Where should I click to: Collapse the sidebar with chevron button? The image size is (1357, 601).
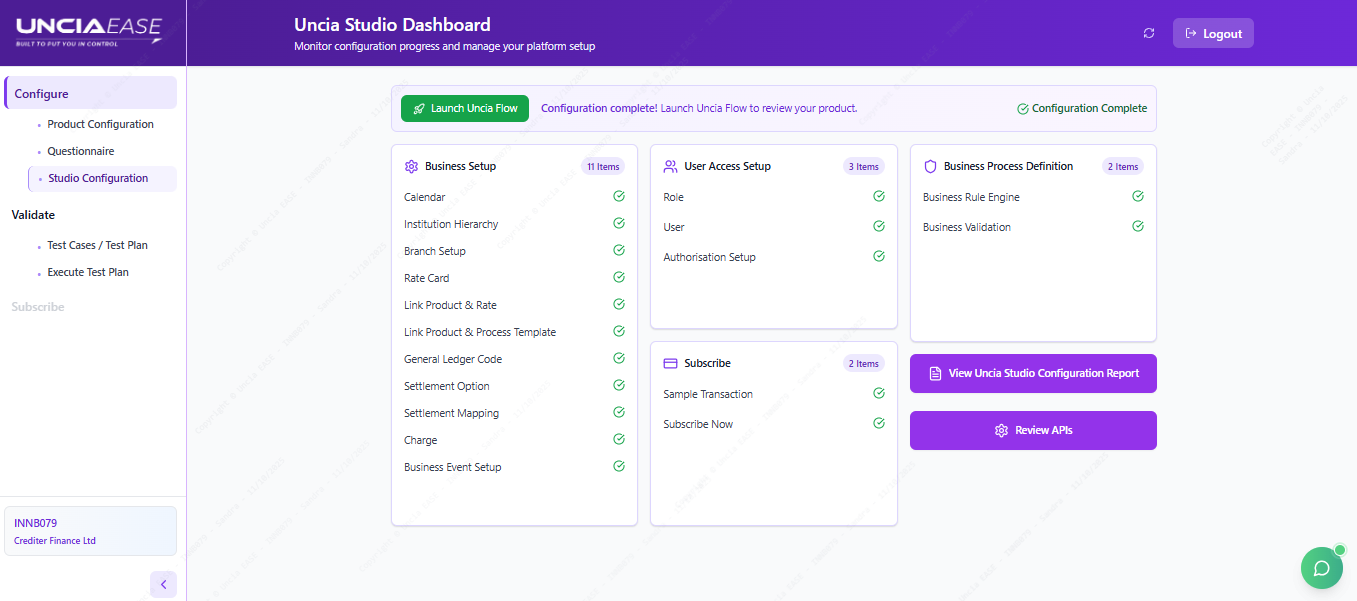[x=163, y=584]
